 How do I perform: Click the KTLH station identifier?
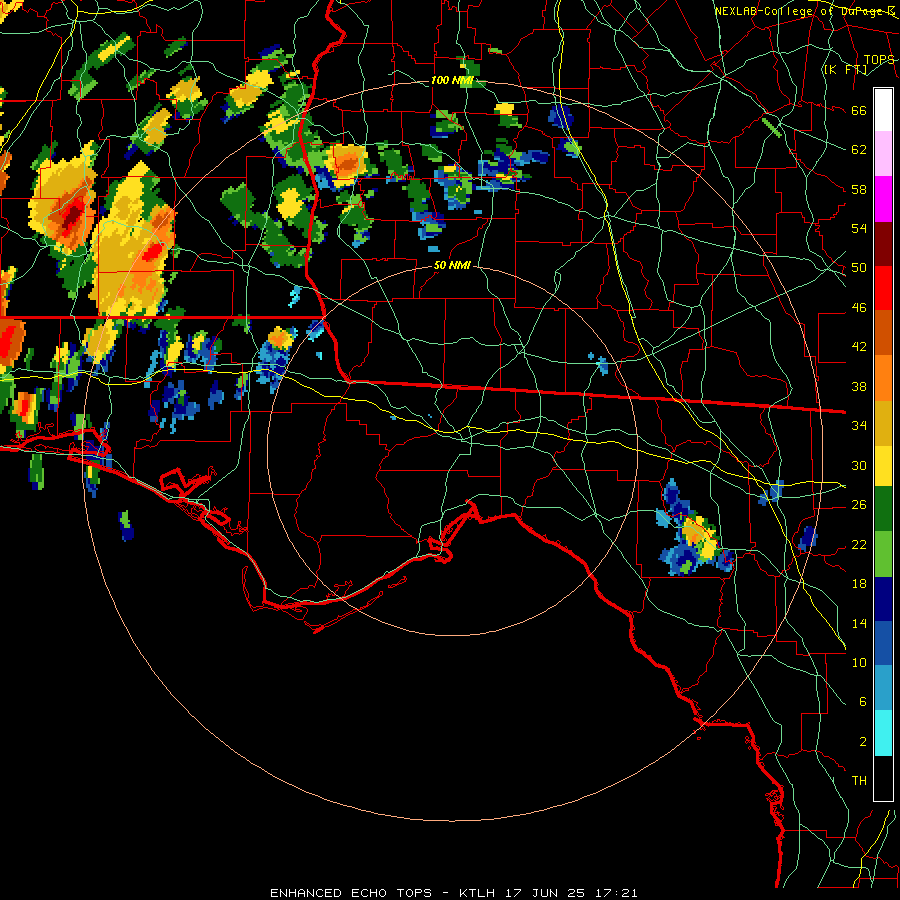(477, 893)
